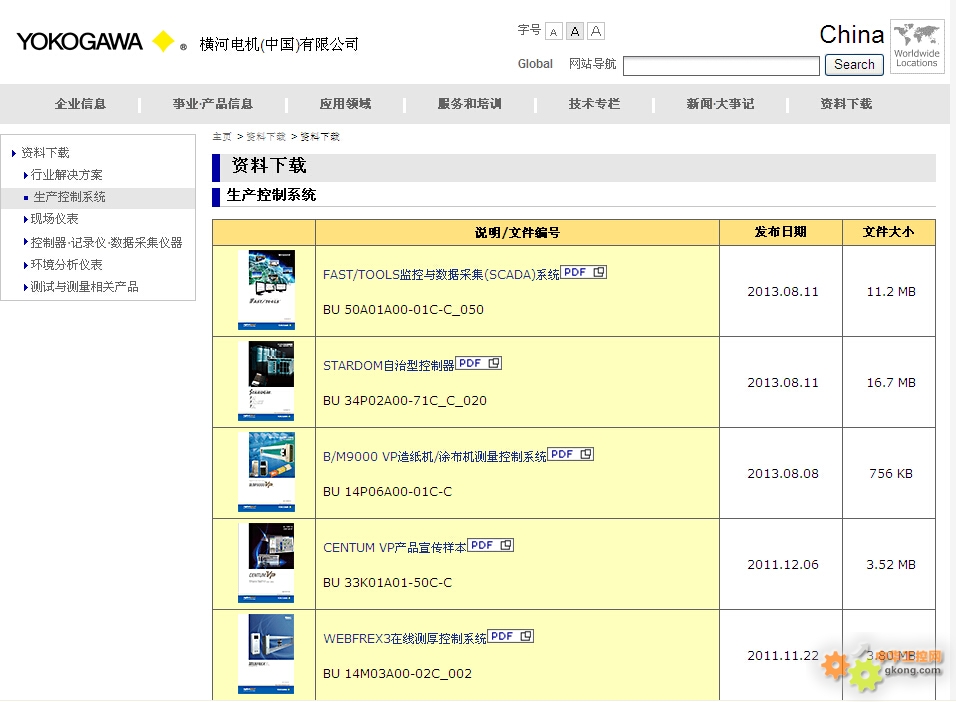
Task: Select 行业解决方案 in the sidebar
Action: 66,174
